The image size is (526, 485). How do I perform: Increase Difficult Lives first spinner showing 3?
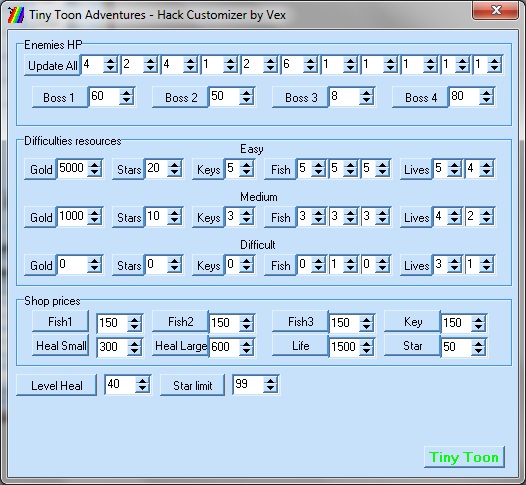click(455, 260)
